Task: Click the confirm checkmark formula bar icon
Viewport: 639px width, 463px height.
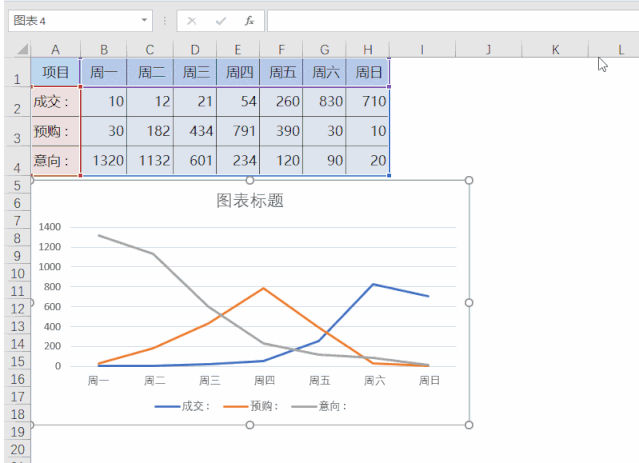Action: click(x=221, y=21)
